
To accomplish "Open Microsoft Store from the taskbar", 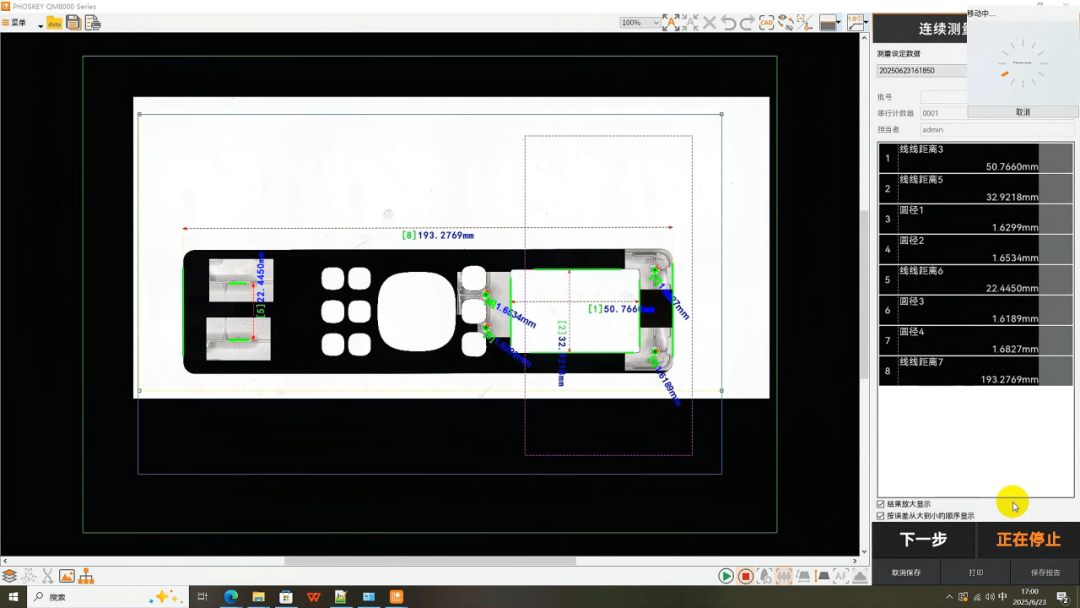I will point(286,597).
